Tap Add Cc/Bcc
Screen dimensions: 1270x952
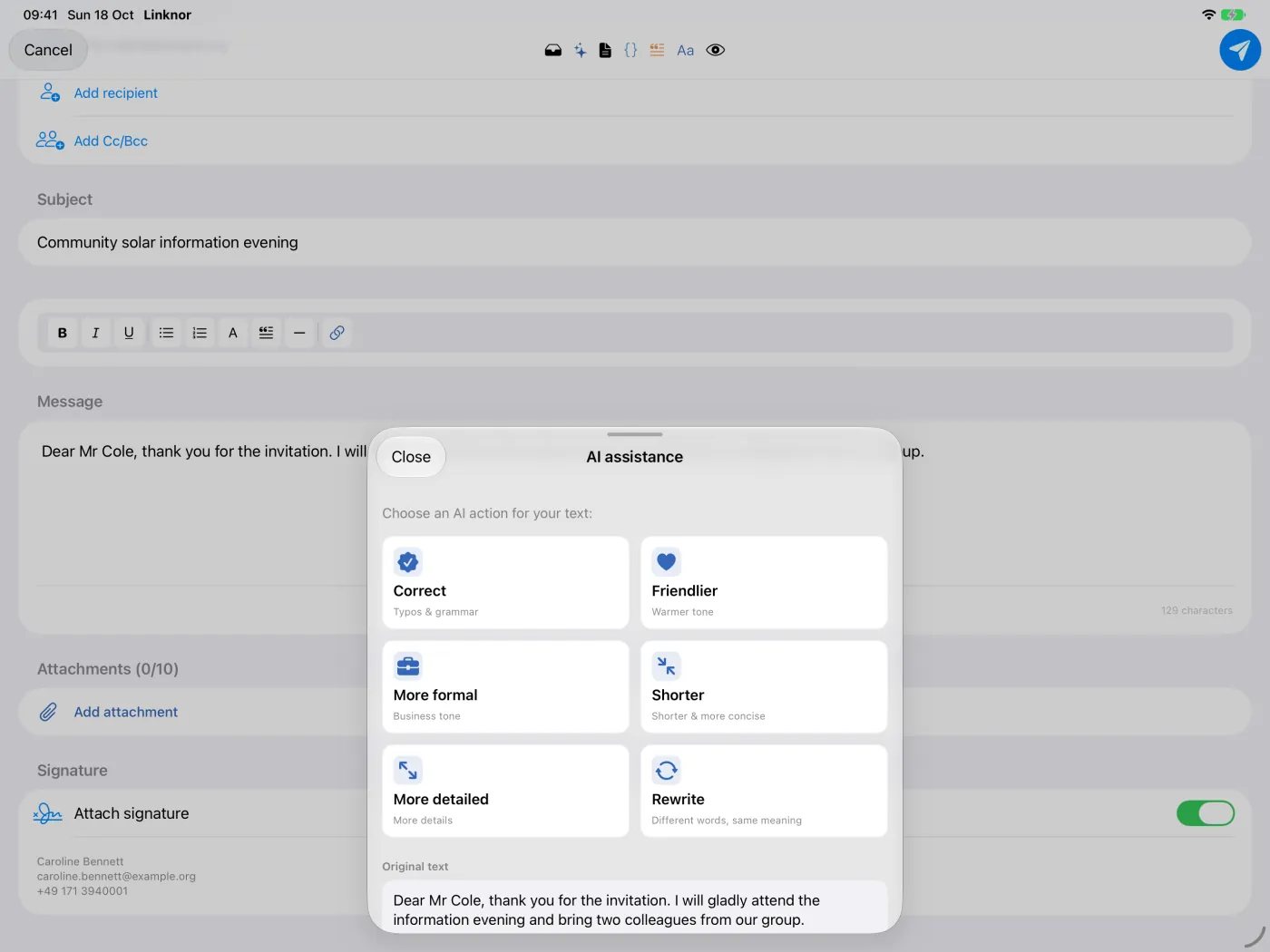click(111, 141)
